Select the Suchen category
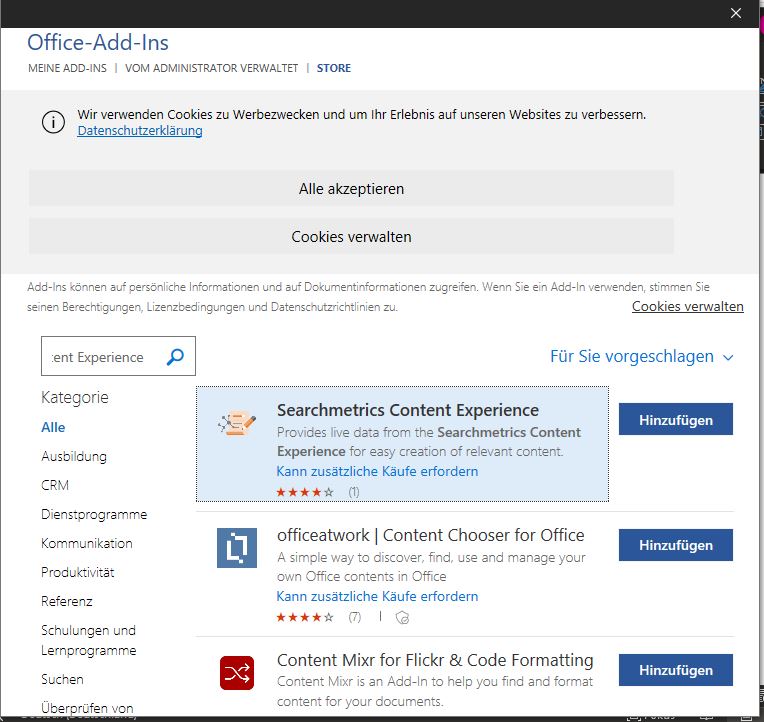This screenshot has height=722, width=764. 62,679
